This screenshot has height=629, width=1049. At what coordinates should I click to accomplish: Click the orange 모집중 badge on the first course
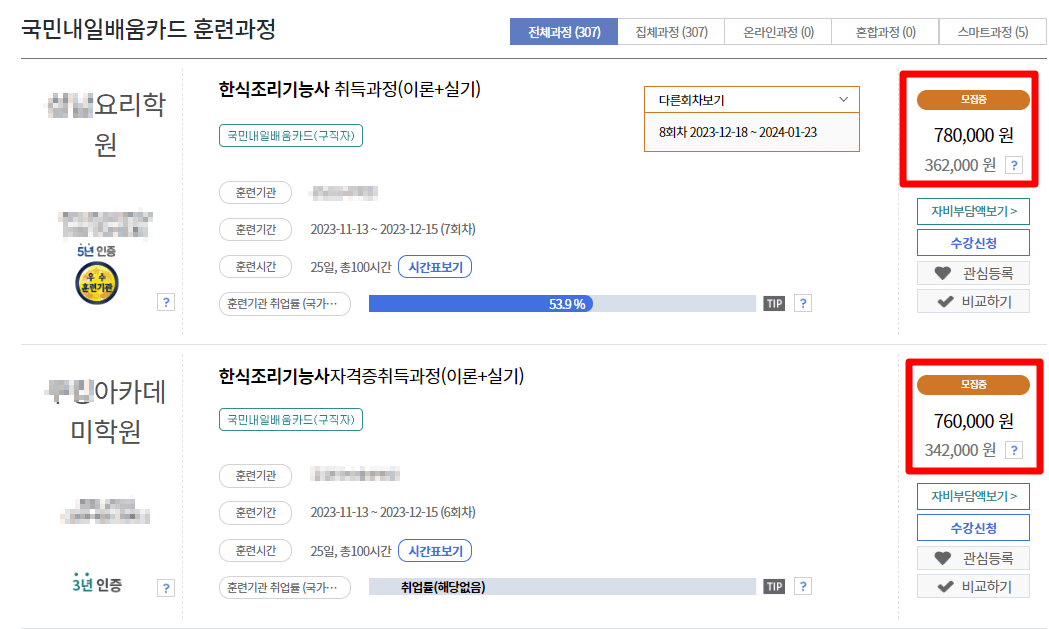click(x=971, y=100)
